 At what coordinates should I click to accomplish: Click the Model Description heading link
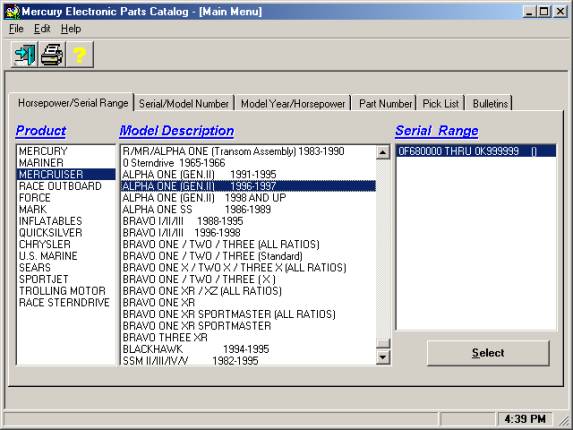pos(177,131)
